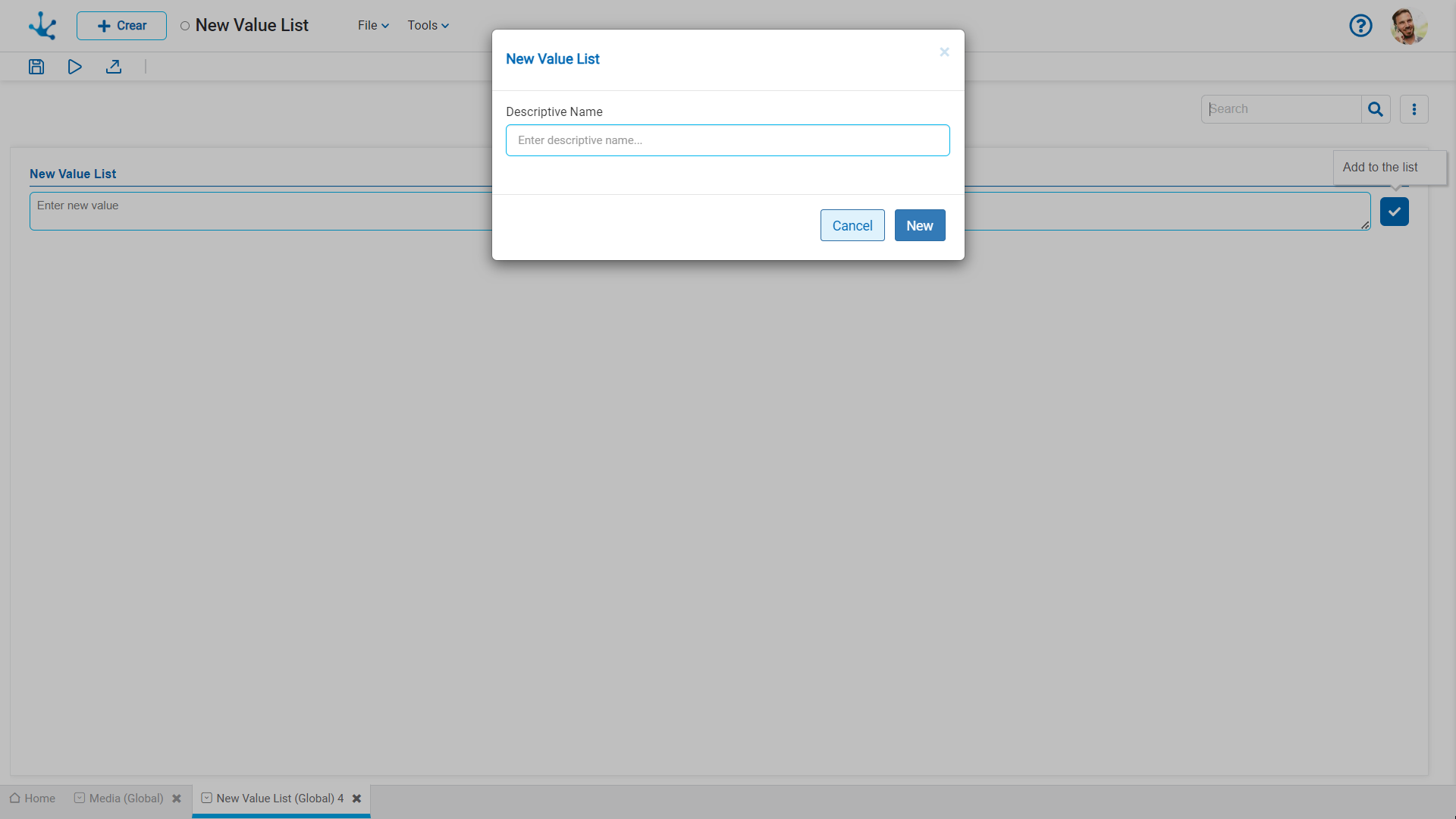Open the three-dot options menu
The width and height of the screenshot is (1456, 819).
tap(1414, 109)
